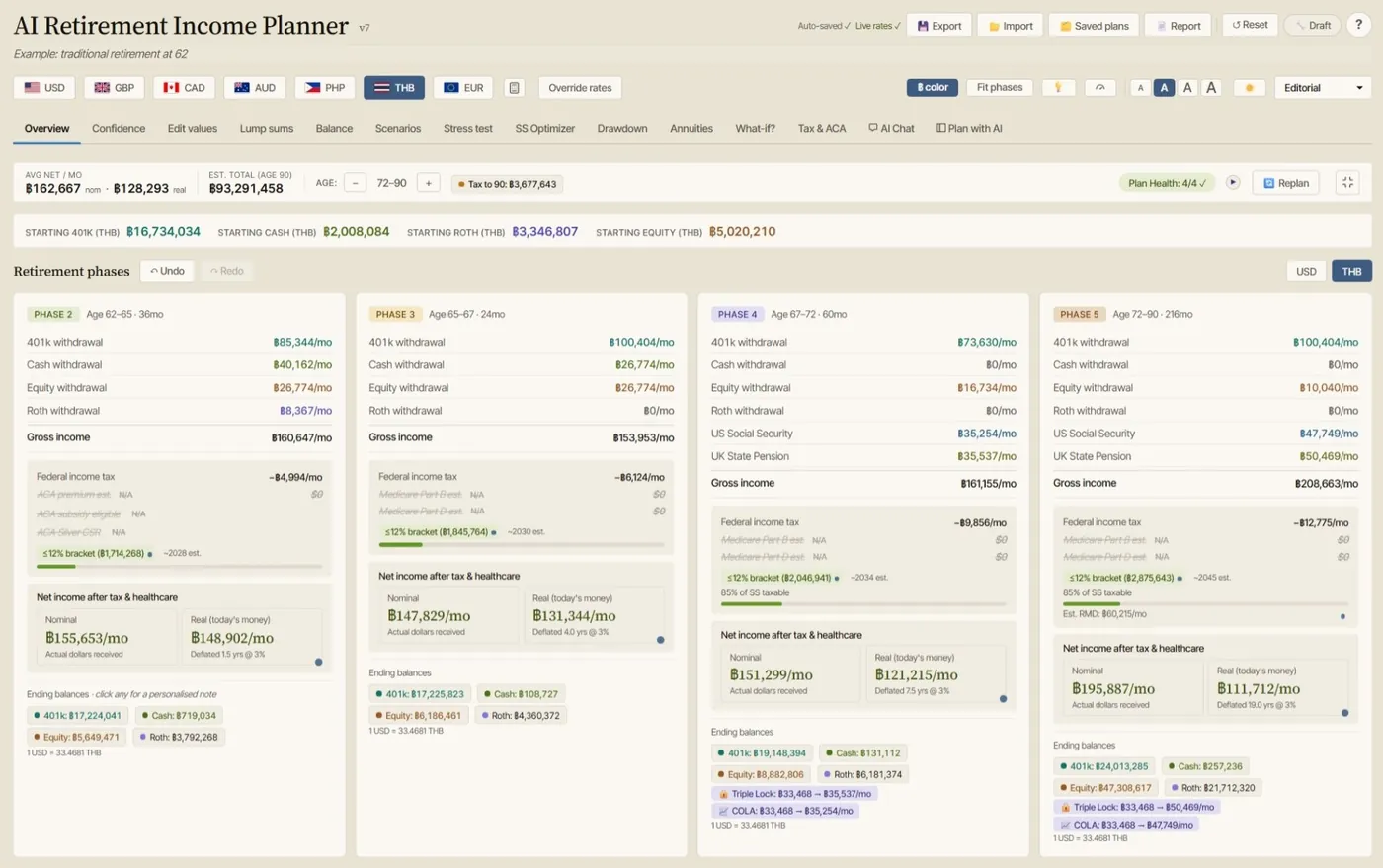Decrease age range with minus button
Viewport: 1383px width, 868px height.
click(355, 183)
